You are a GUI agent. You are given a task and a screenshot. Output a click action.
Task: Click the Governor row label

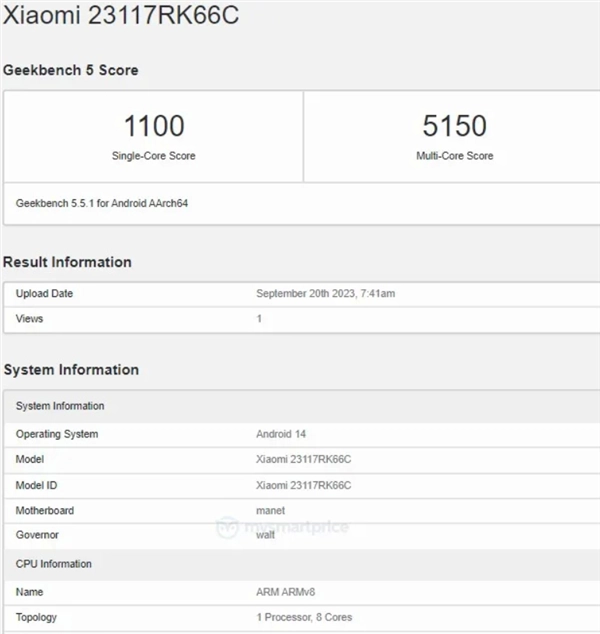38,536
